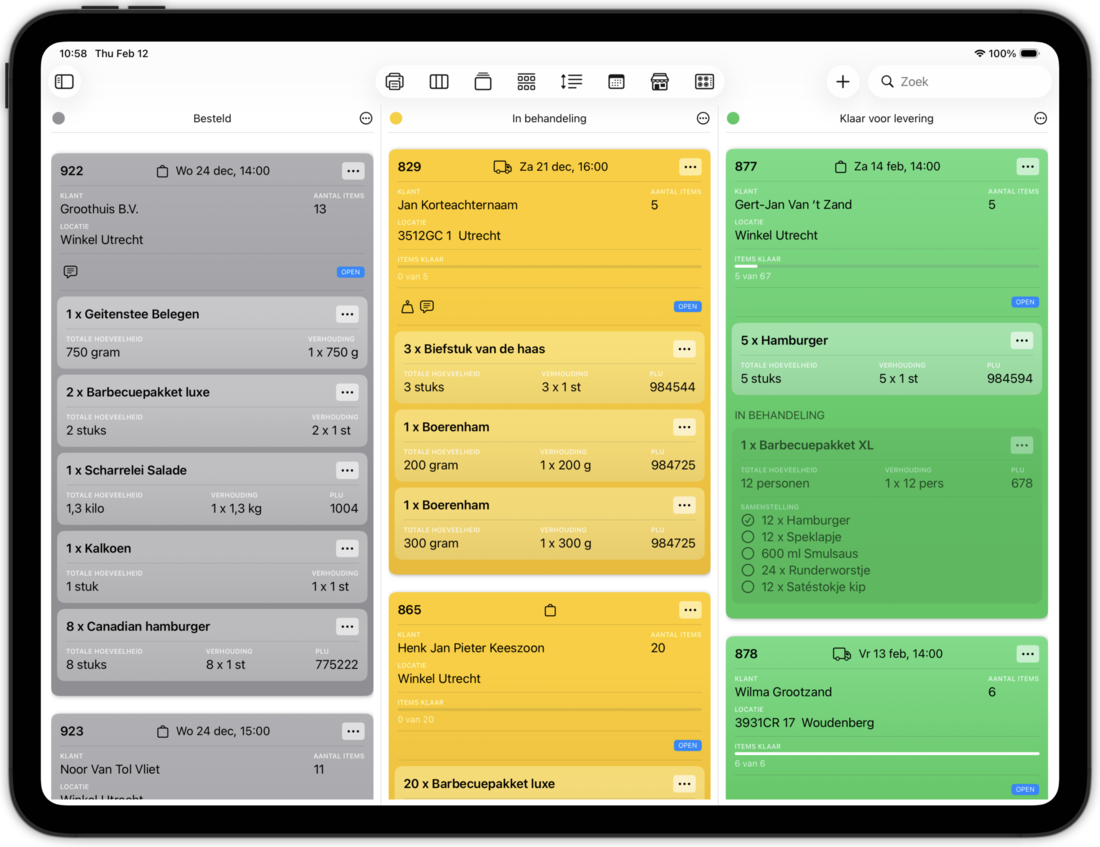Open the comment icon on order 922

coord(70,272)
